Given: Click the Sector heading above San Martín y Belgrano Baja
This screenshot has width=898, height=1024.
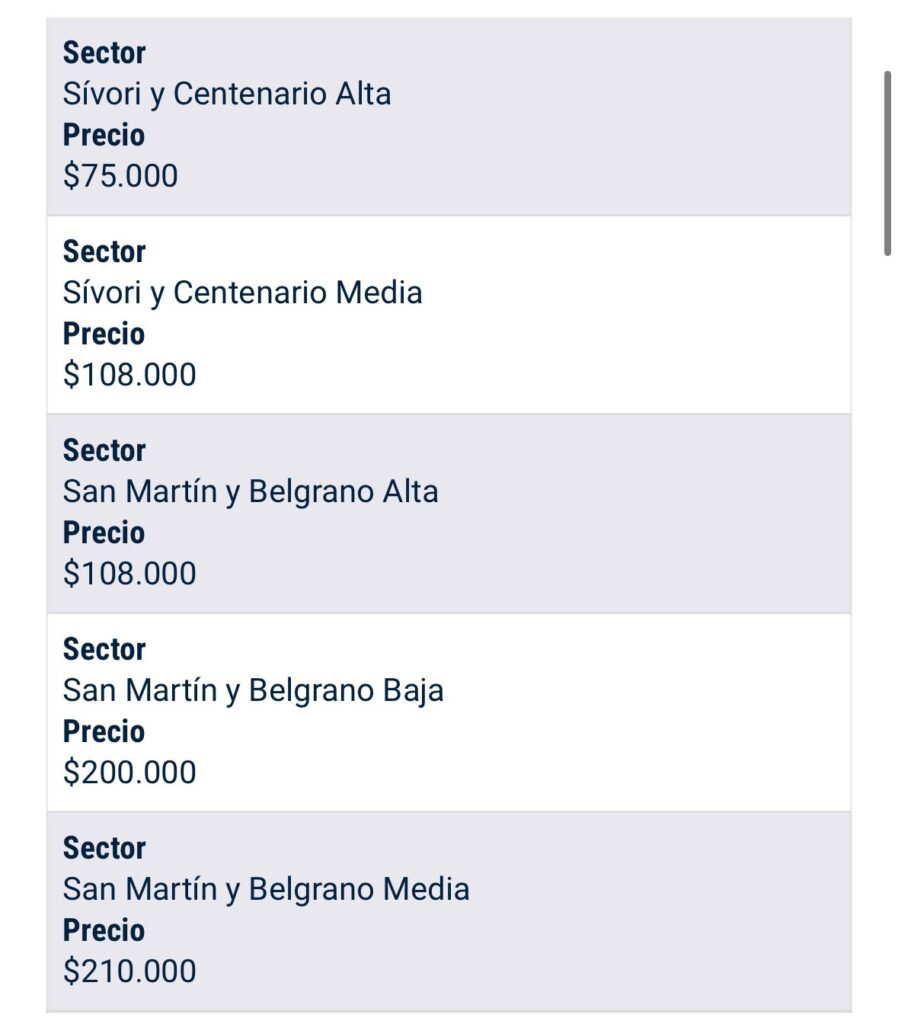Looking at the screenshot, I should (x=104, y=649).
